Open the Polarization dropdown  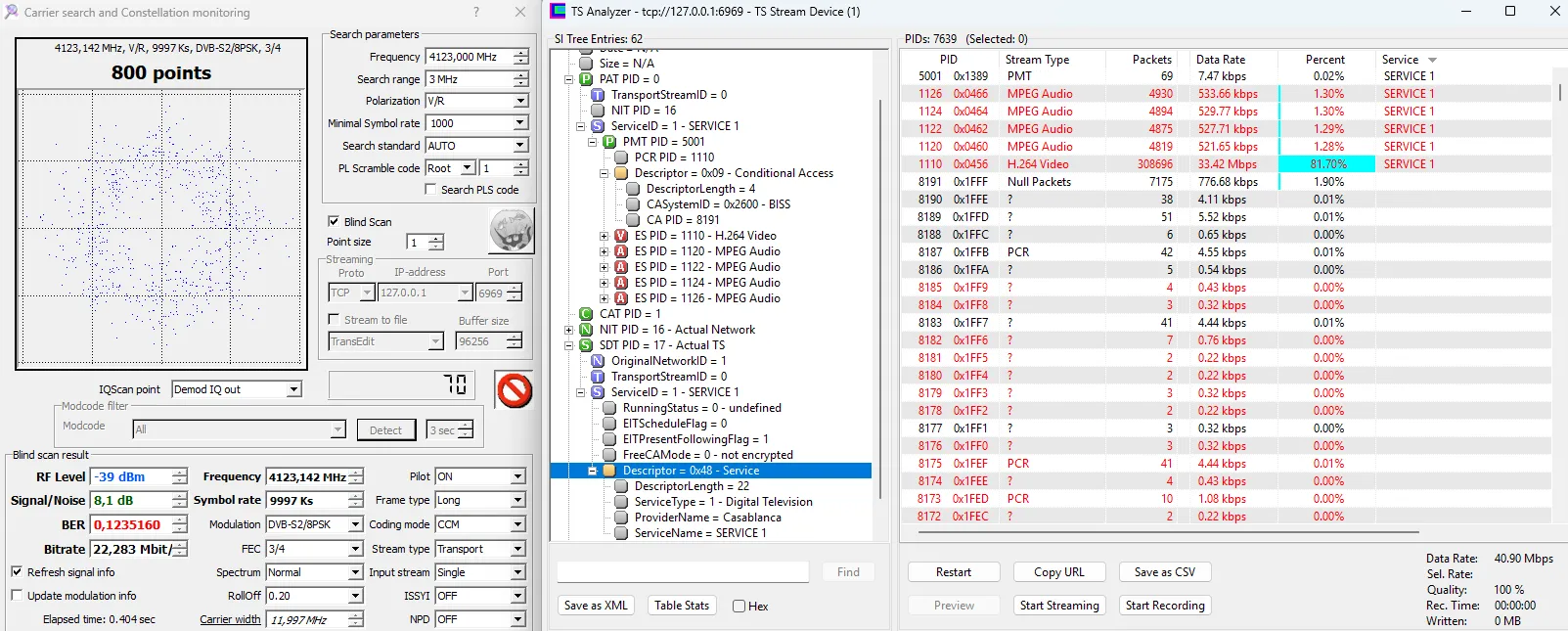[519, 101]
